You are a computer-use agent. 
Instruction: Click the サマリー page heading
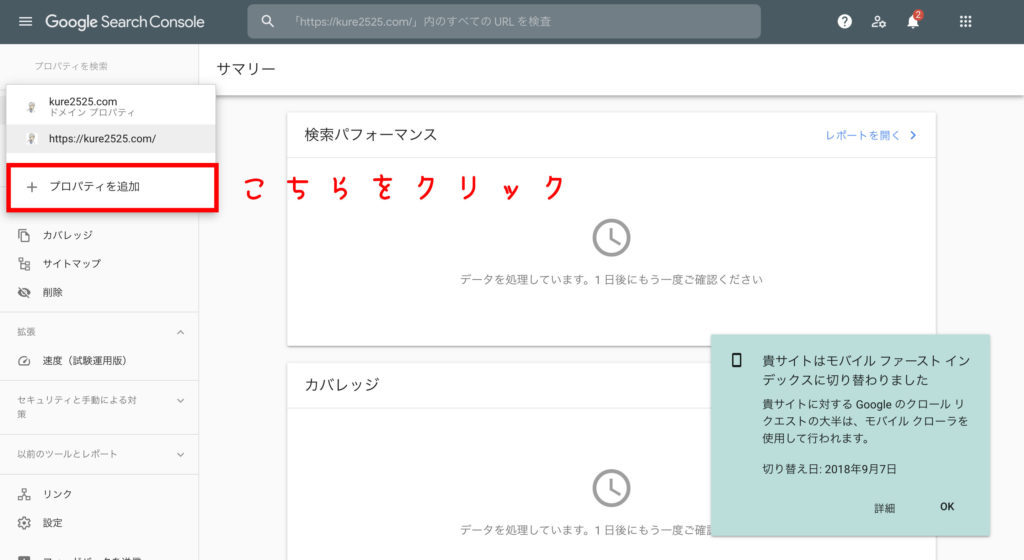[246, 69]
